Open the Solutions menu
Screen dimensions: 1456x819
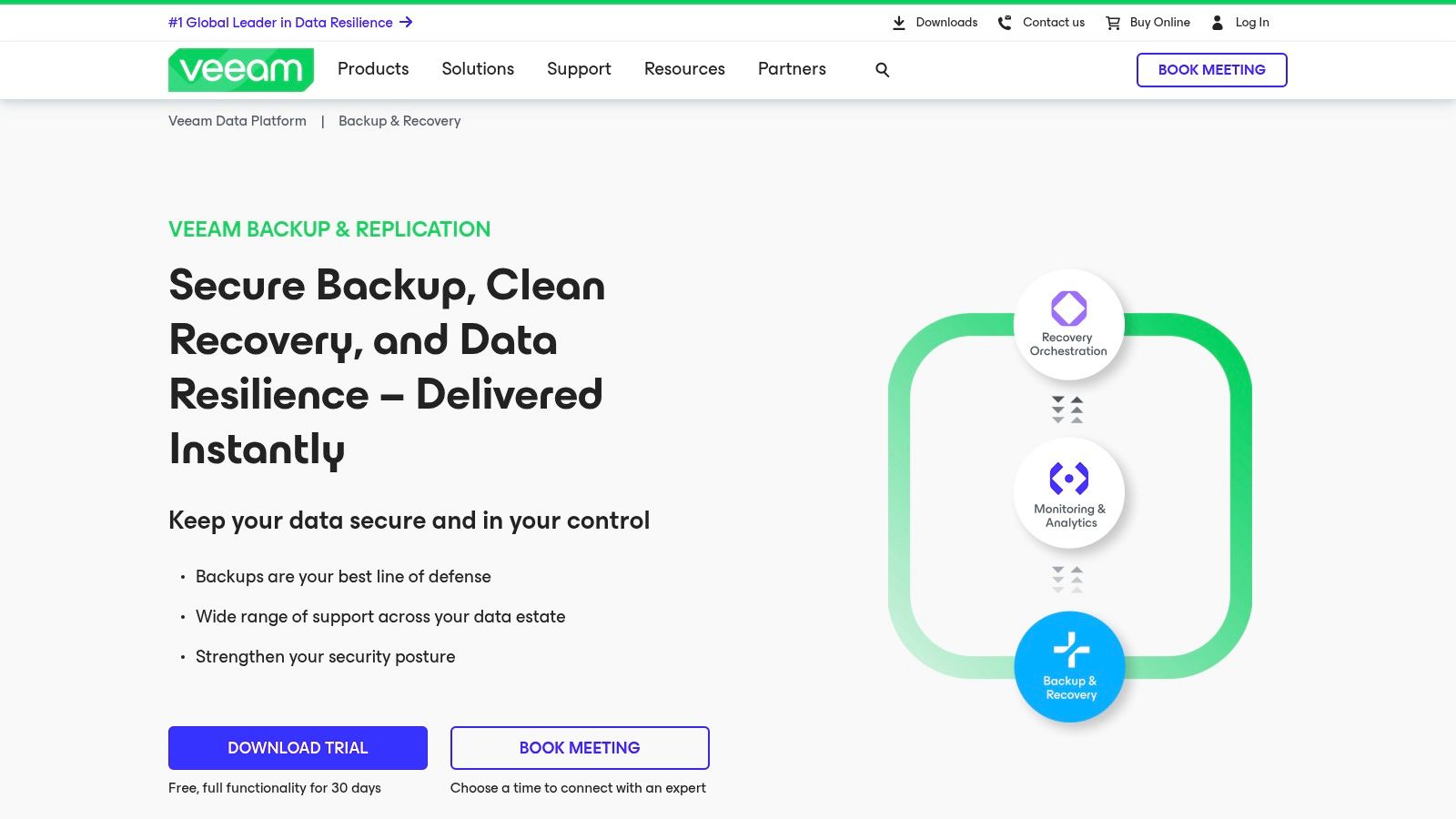(478, 69)
